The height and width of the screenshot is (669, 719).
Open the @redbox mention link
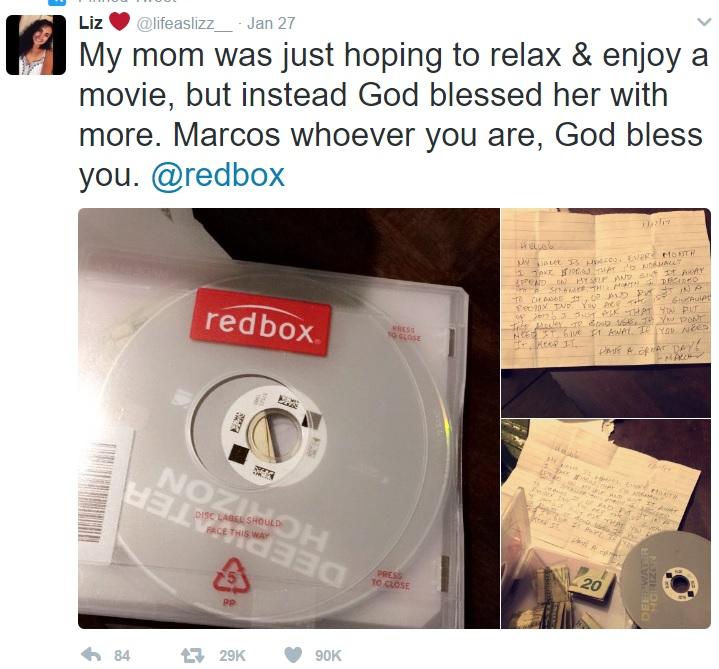click(218, 176)
